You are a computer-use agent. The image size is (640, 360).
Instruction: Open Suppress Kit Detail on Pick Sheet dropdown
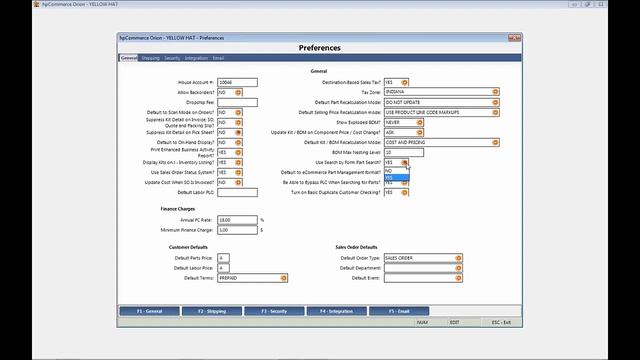coord(238,133)
